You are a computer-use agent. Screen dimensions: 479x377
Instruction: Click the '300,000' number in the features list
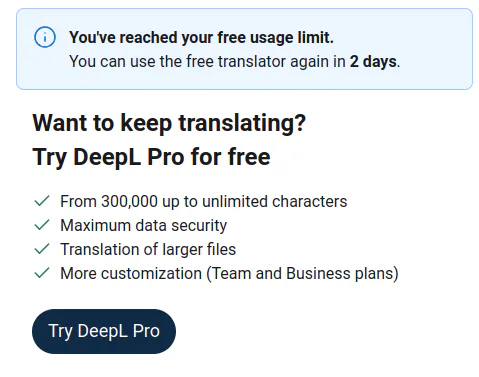click(129, 201)
